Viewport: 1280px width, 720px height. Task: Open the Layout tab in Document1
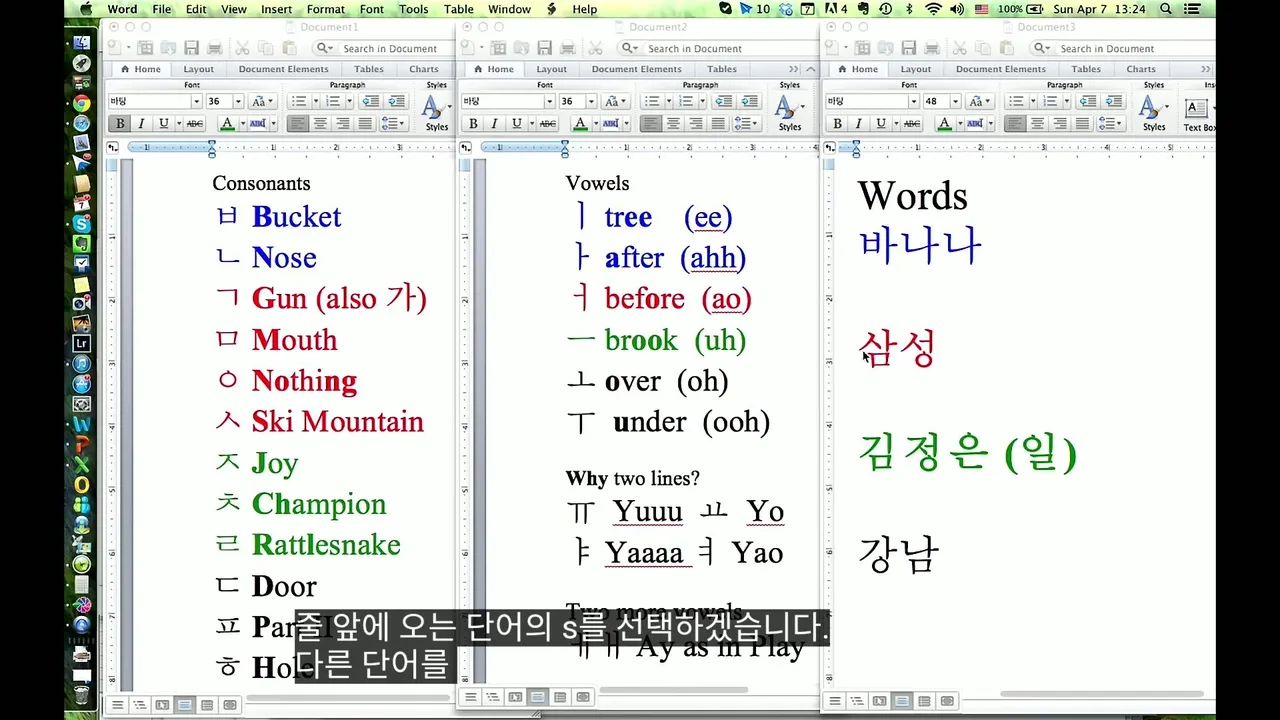point(198,69)
